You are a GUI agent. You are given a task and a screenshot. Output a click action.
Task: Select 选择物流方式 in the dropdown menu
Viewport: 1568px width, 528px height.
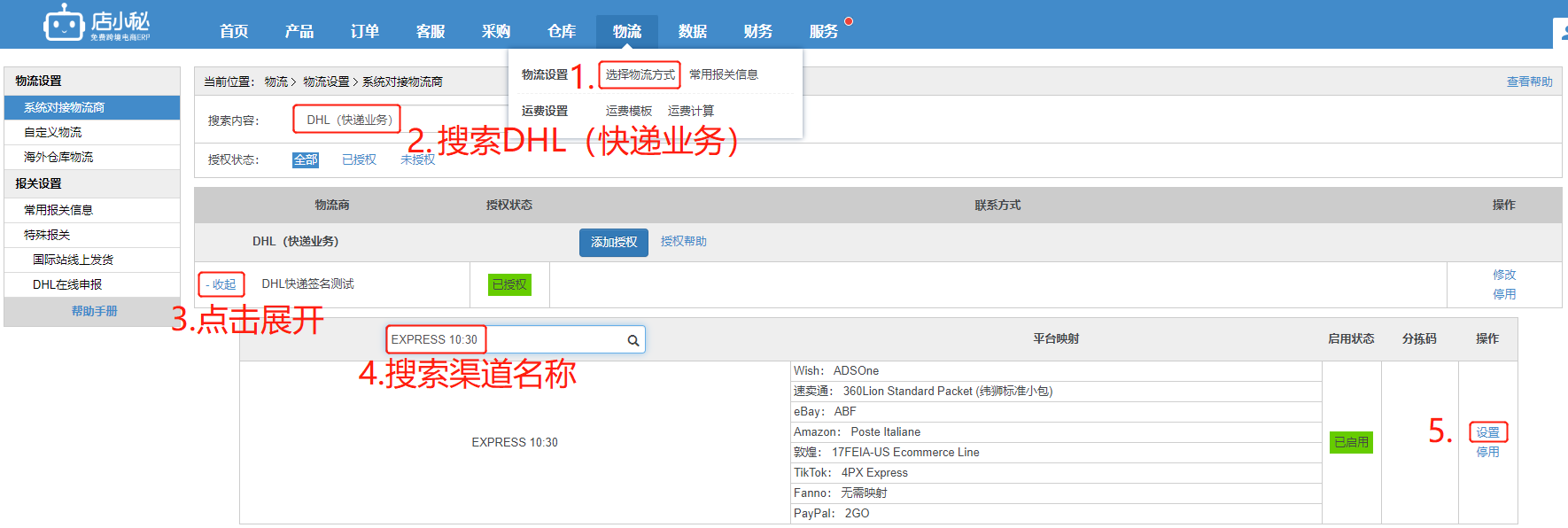point(640,74)
